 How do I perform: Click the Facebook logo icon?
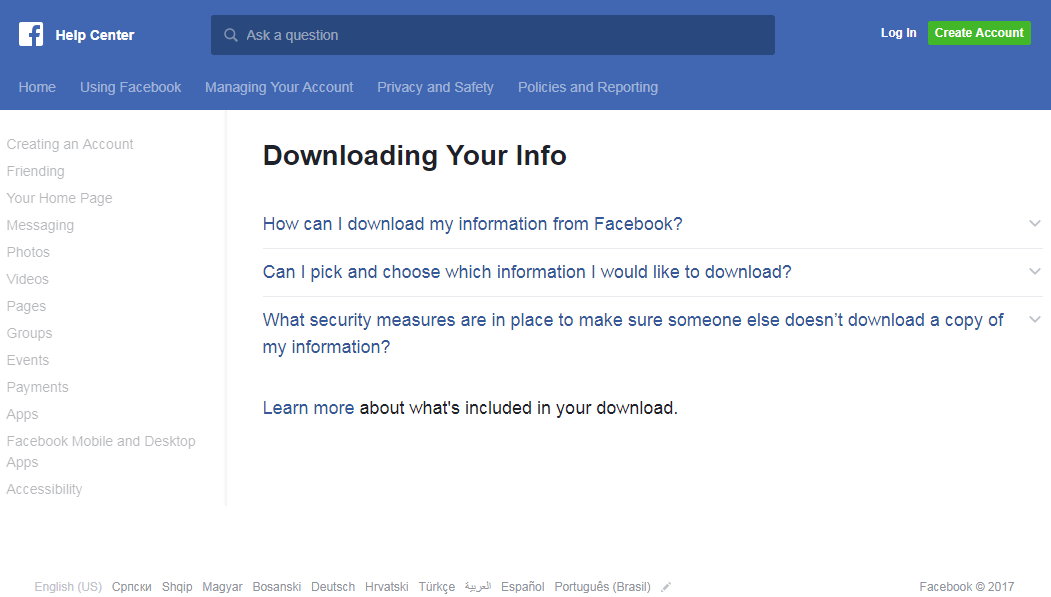[31, 35]
